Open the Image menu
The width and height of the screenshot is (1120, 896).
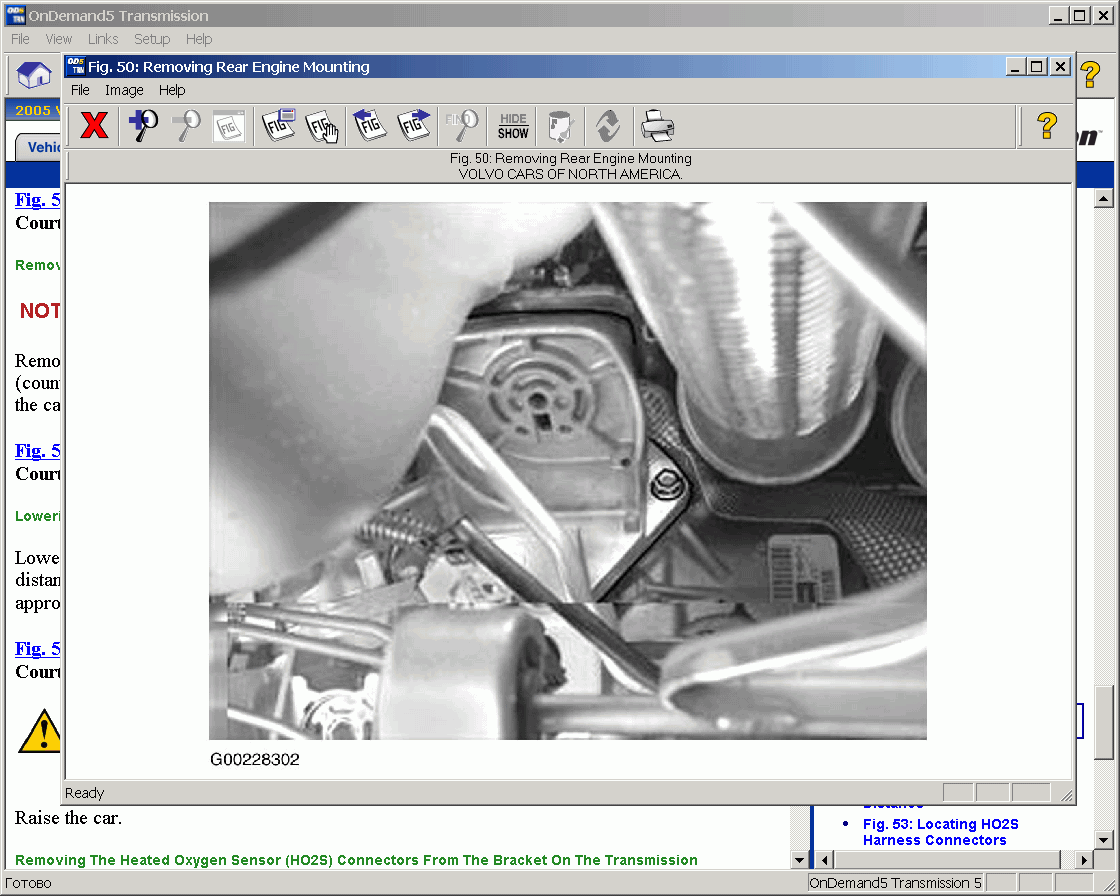124,90
